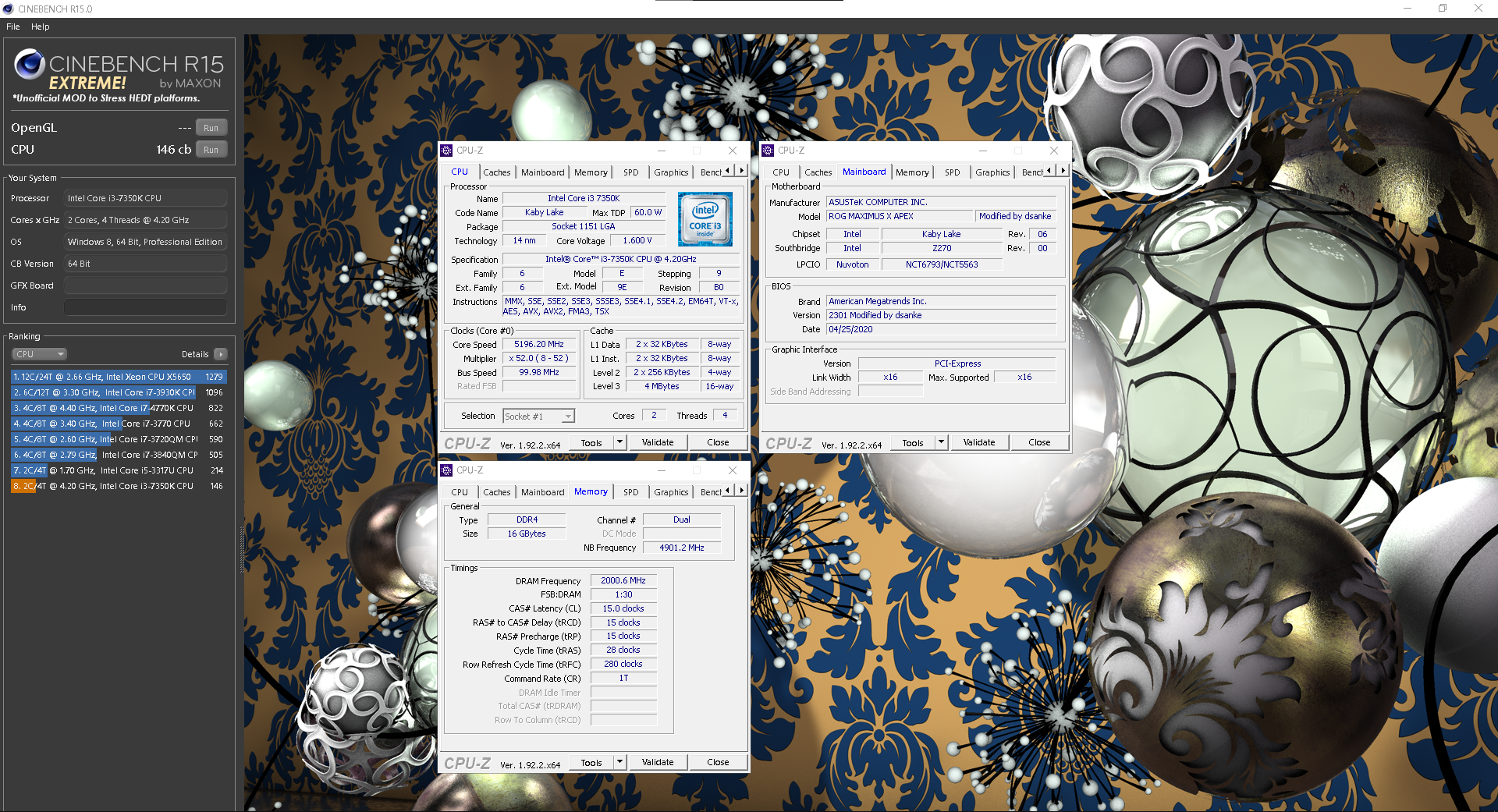1498x812 pixels.
Task: Click Tools button in CPU tab window
Action: coord(591,442)
